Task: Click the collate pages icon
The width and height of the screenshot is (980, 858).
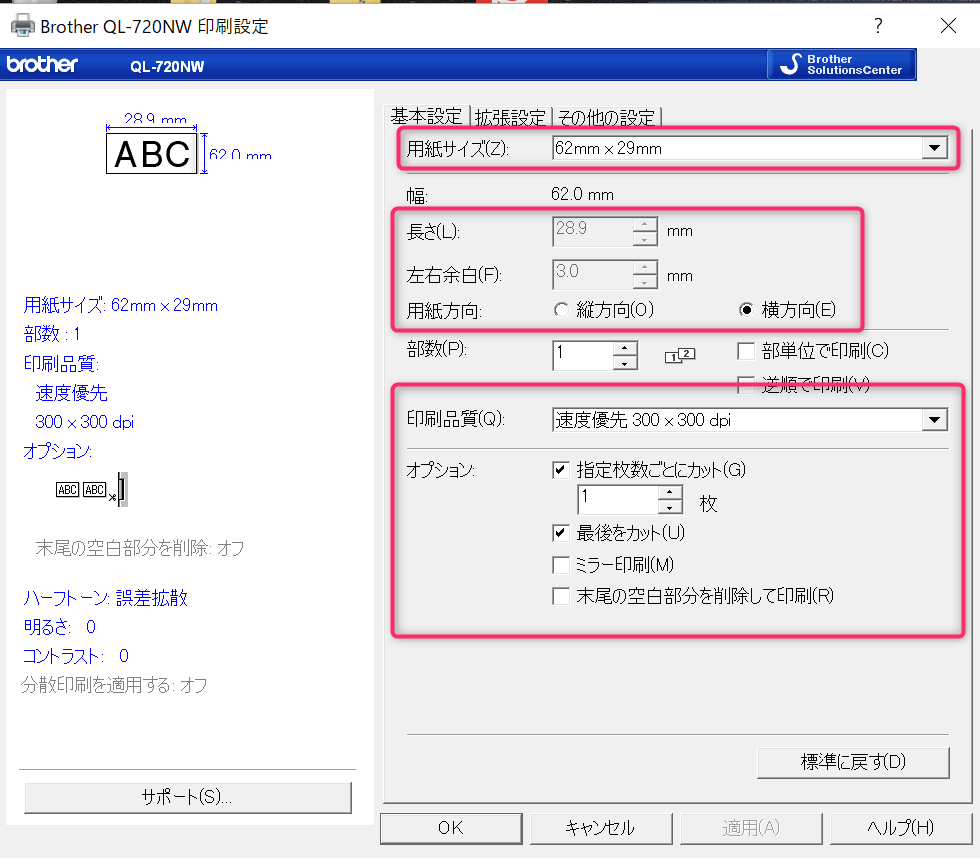Action: click(679, 355)
